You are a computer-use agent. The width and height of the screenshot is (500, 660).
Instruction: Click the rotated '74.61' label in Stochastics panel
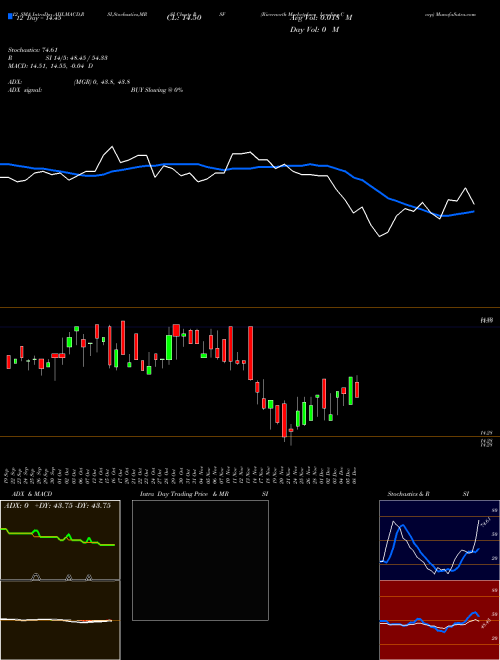click(x=484, y=522)
